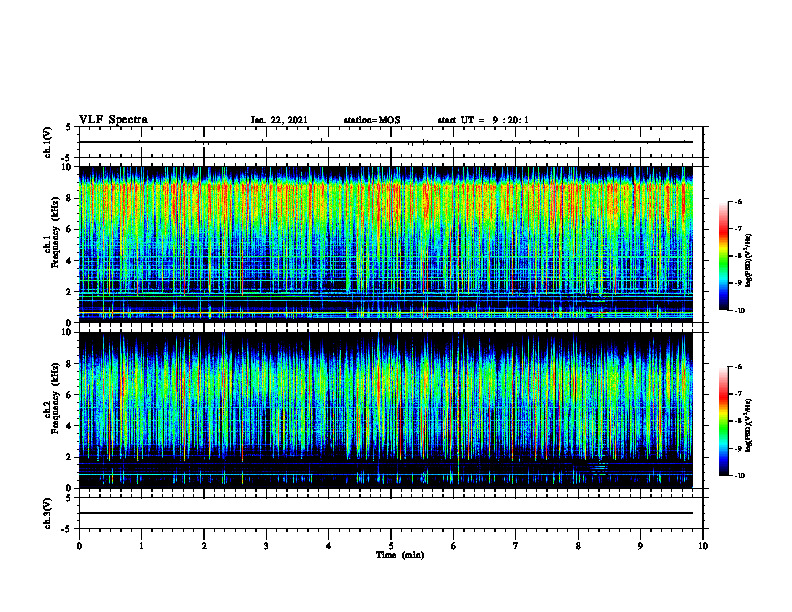Image resolution: width=792 pixels, height=612 pixels.
Task: Click the ch.2 spectrogram color scale bar
Action: 724,421
